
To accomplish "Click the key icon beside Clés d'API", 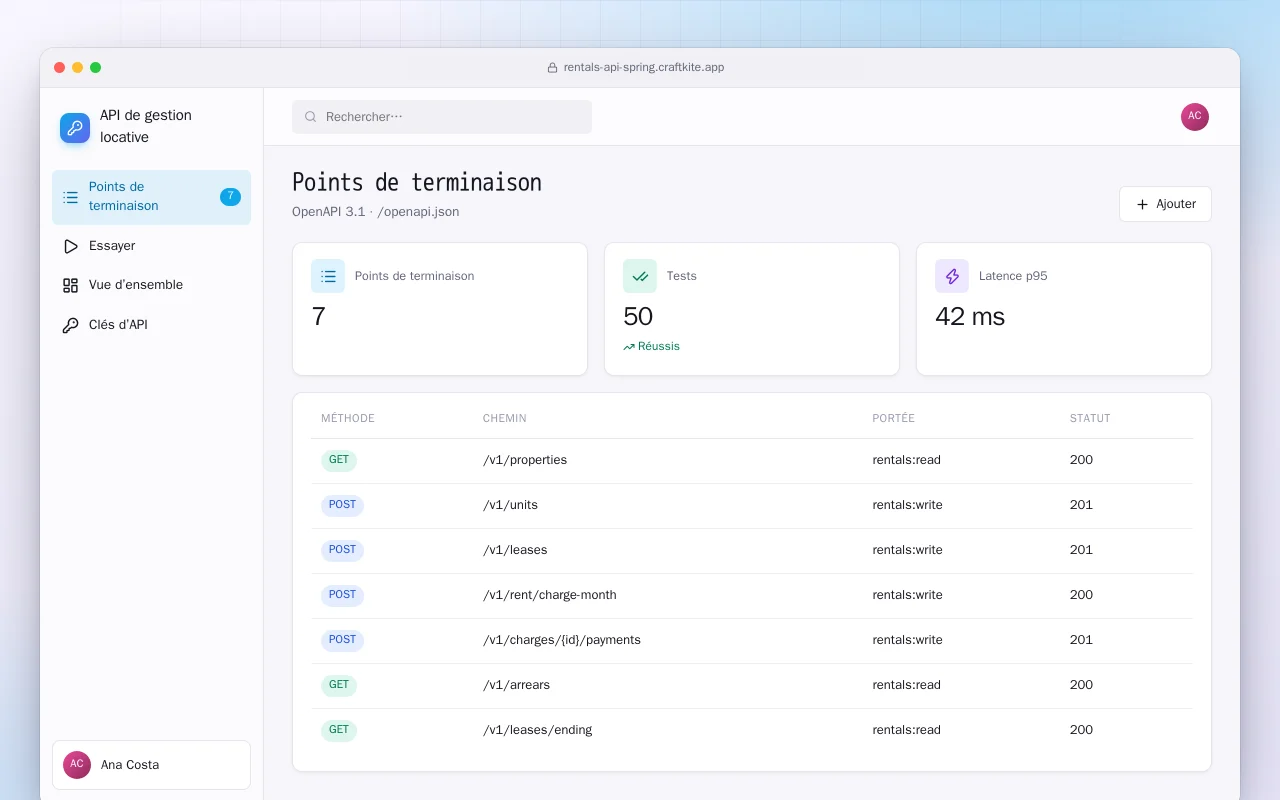I will coord(70,325).
